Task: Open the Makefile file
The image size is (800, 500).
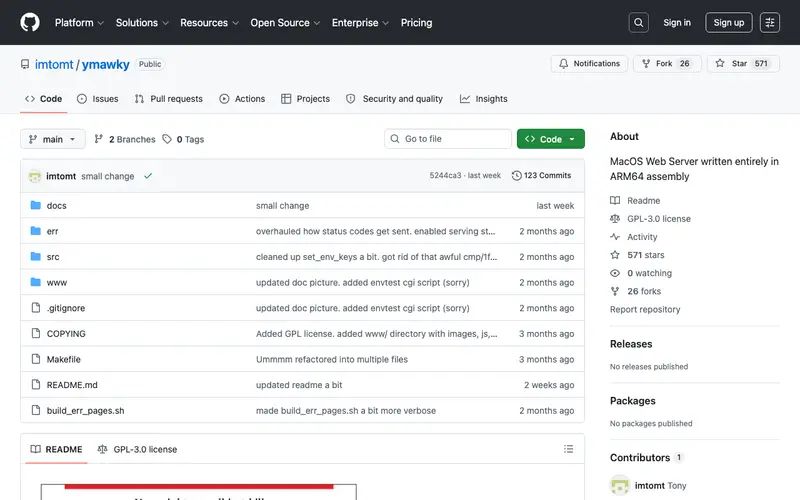Action: [63, 359]
